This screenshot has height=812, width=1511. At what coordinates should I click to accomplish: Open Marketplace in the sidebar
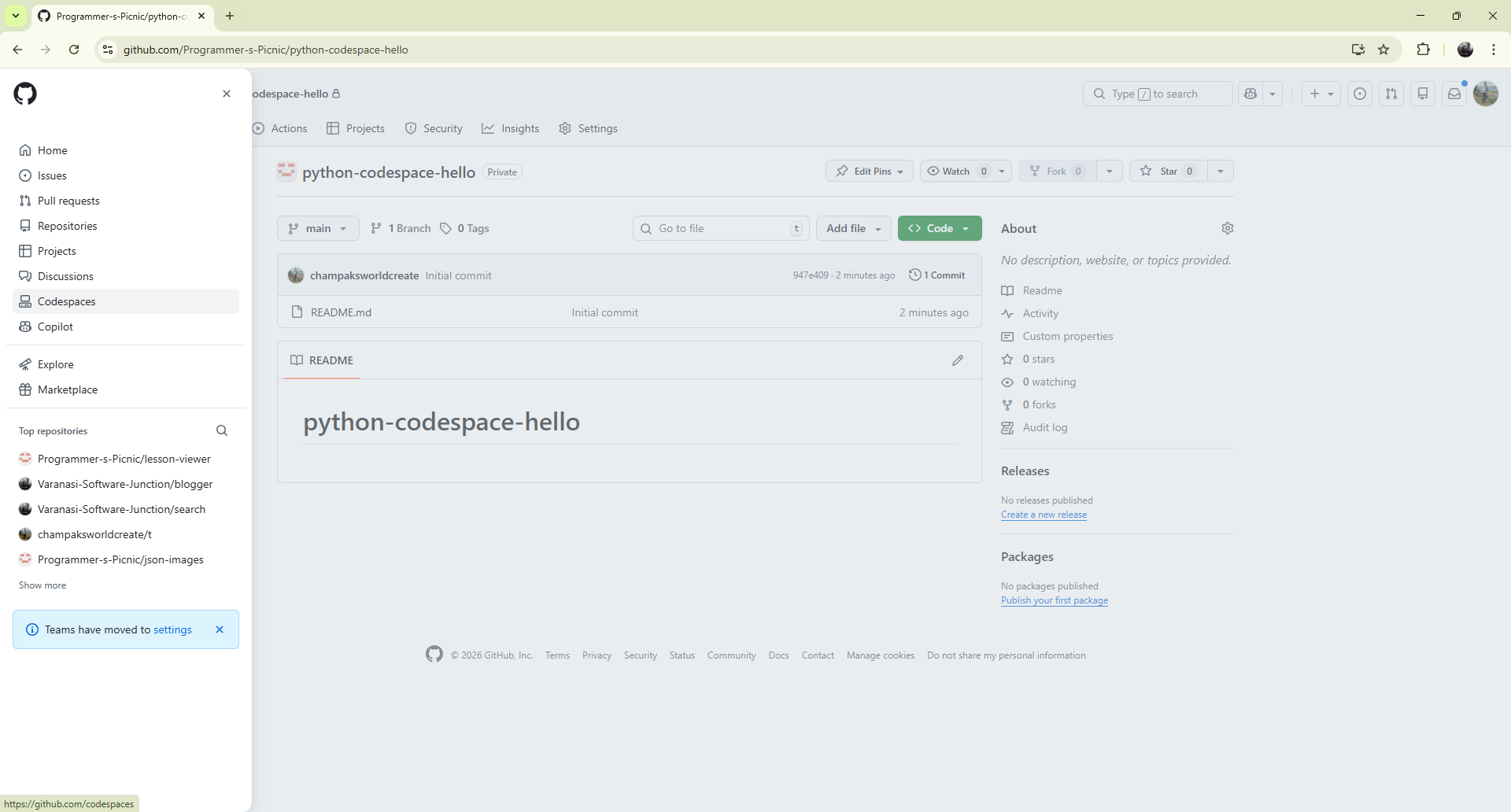coord(126,389)
